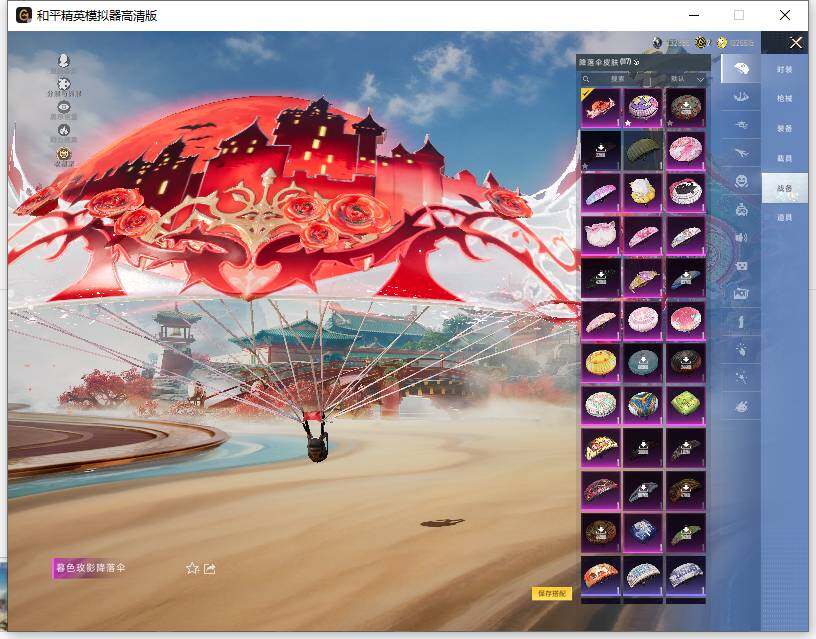The image size is (816, 639).
Task: Switch to the 战备 tab
Action: [784, 188]
